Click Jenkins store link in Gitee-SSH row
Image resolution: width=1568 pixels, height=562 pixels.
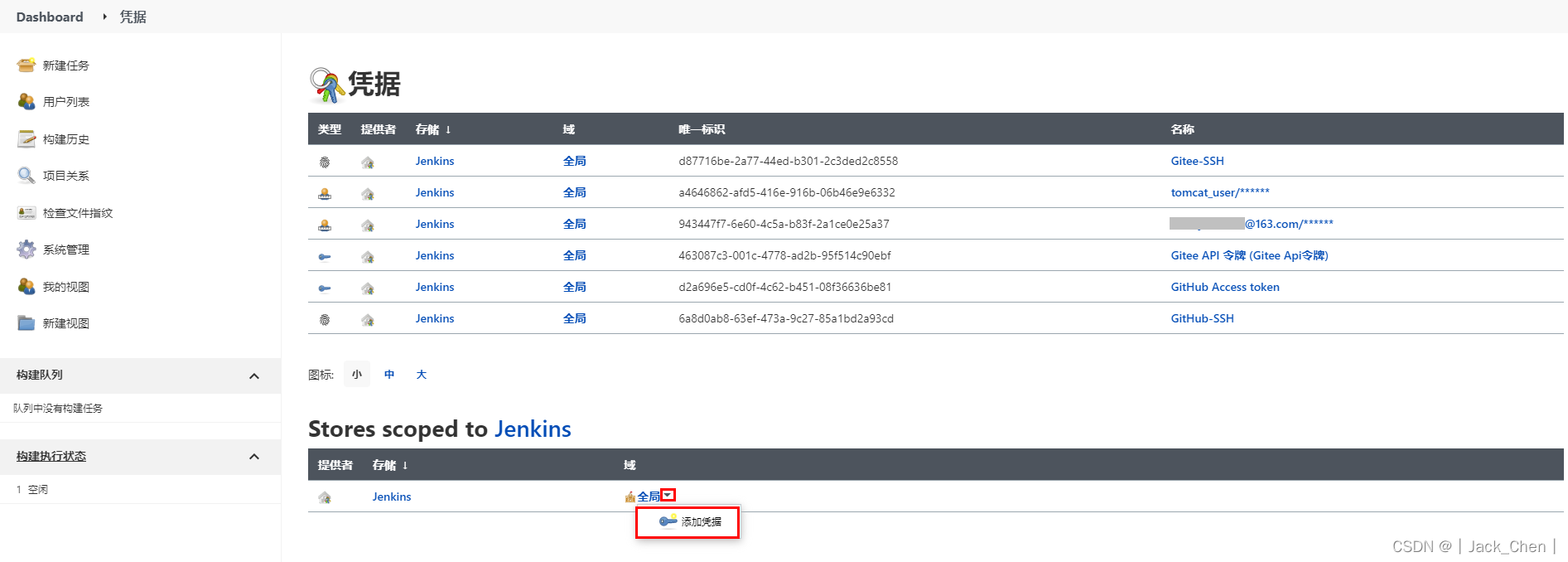435,161
